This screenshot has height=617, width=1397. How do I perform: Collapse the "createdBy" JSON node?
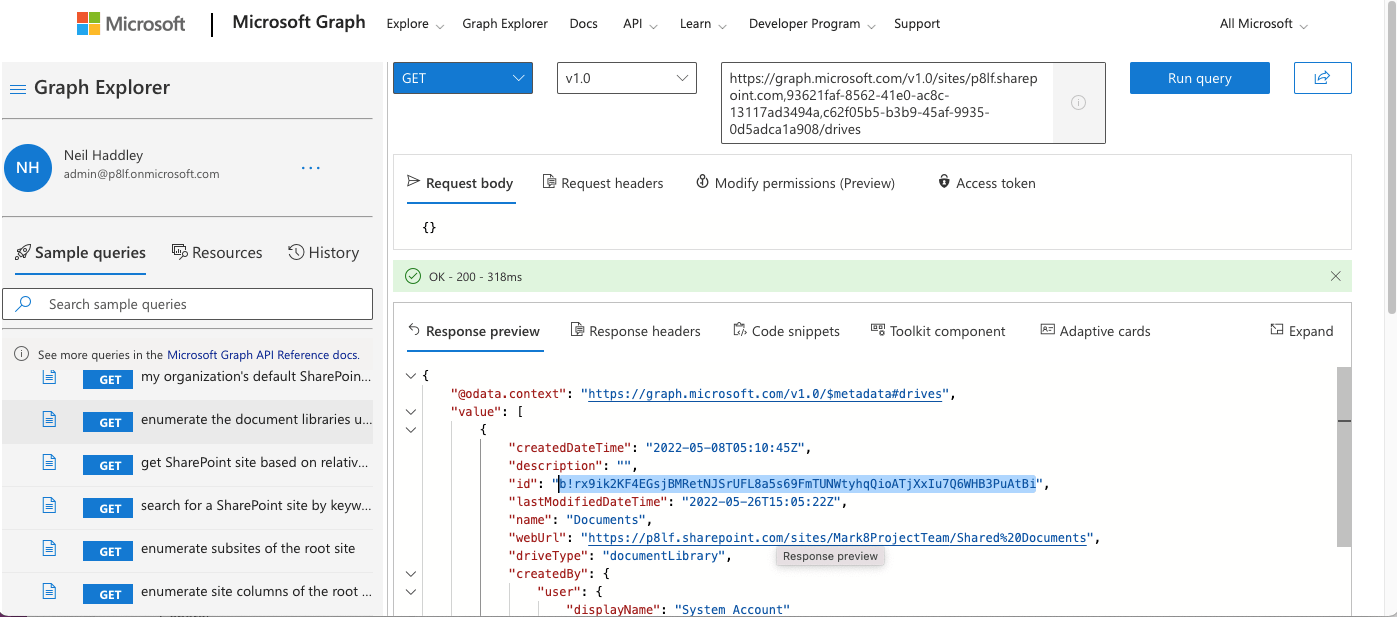[411, 574]
